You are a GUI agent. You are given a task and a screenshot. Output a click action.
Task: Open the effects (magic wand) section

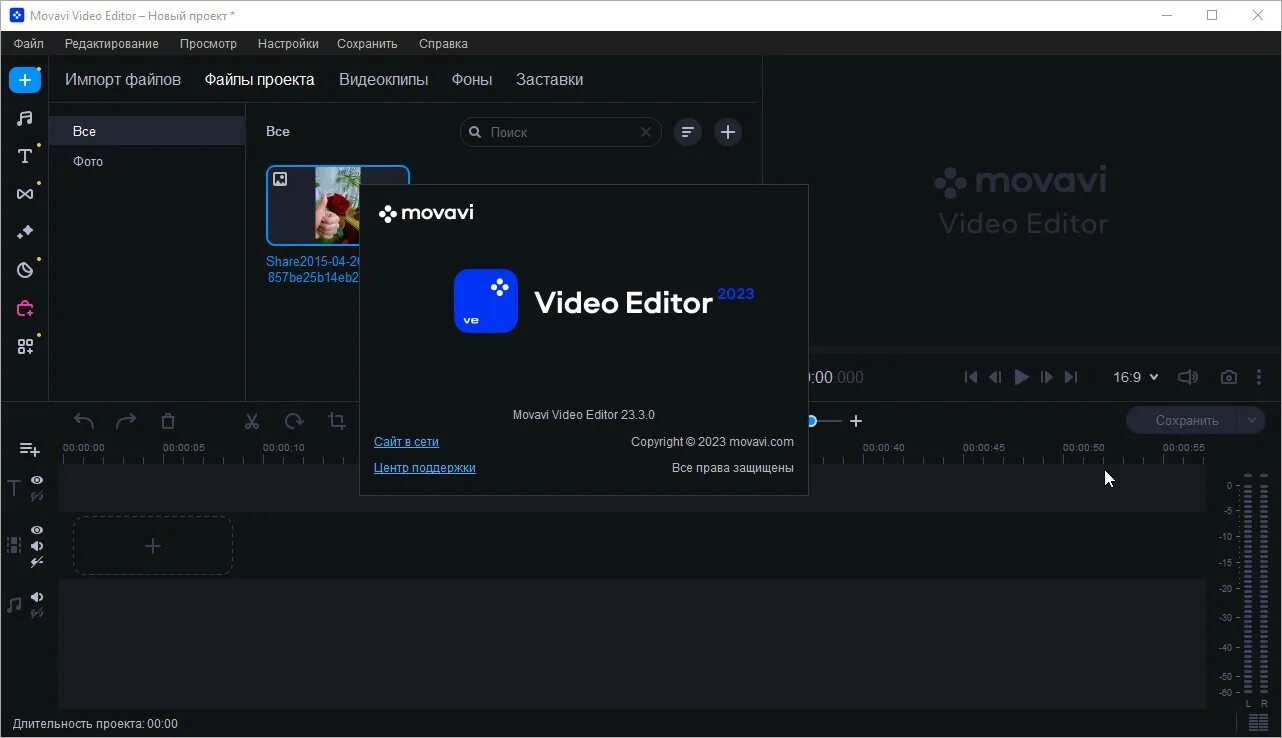point(25,232)
